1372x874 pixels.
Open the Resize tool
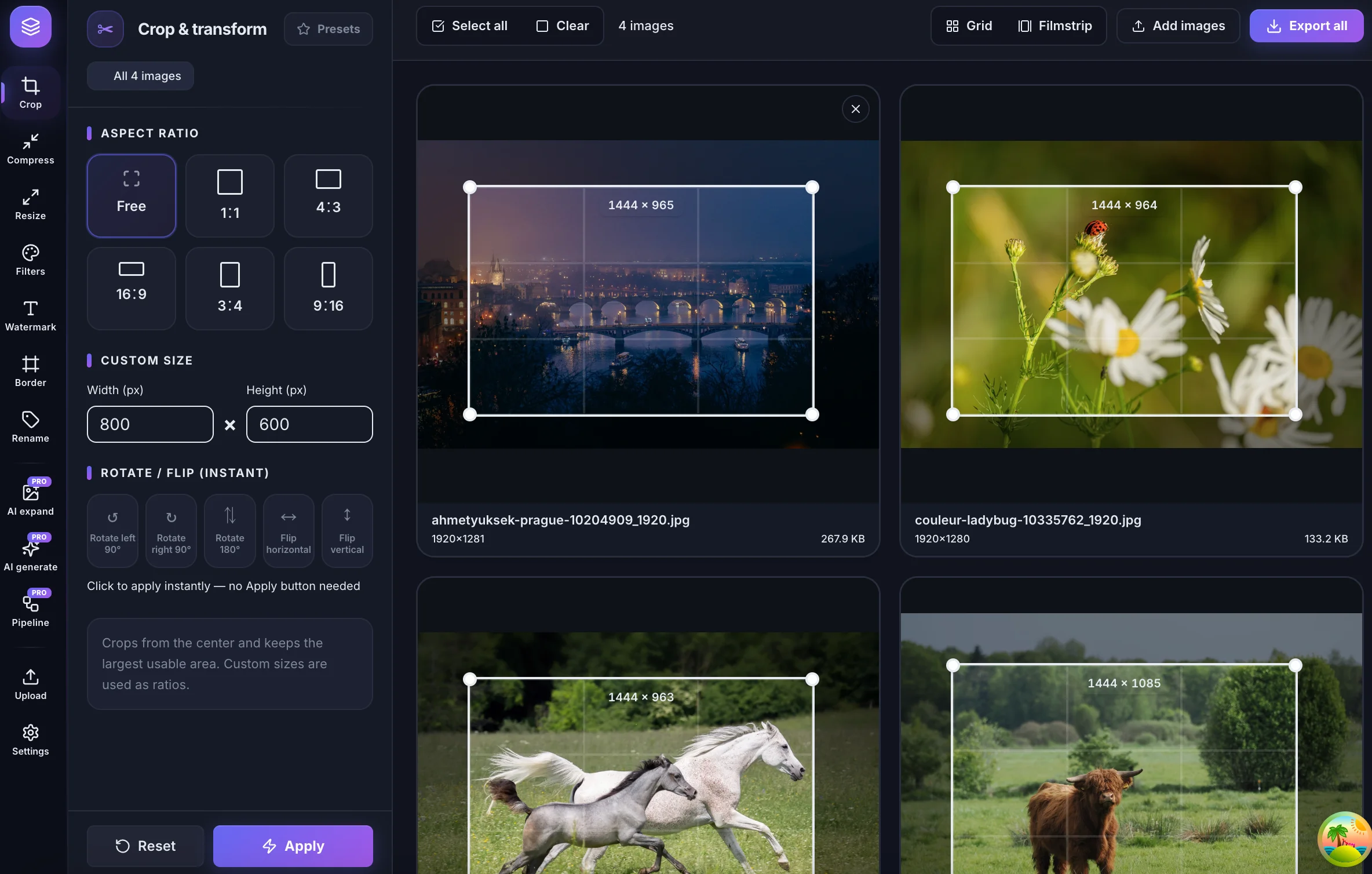pos(30,205)
